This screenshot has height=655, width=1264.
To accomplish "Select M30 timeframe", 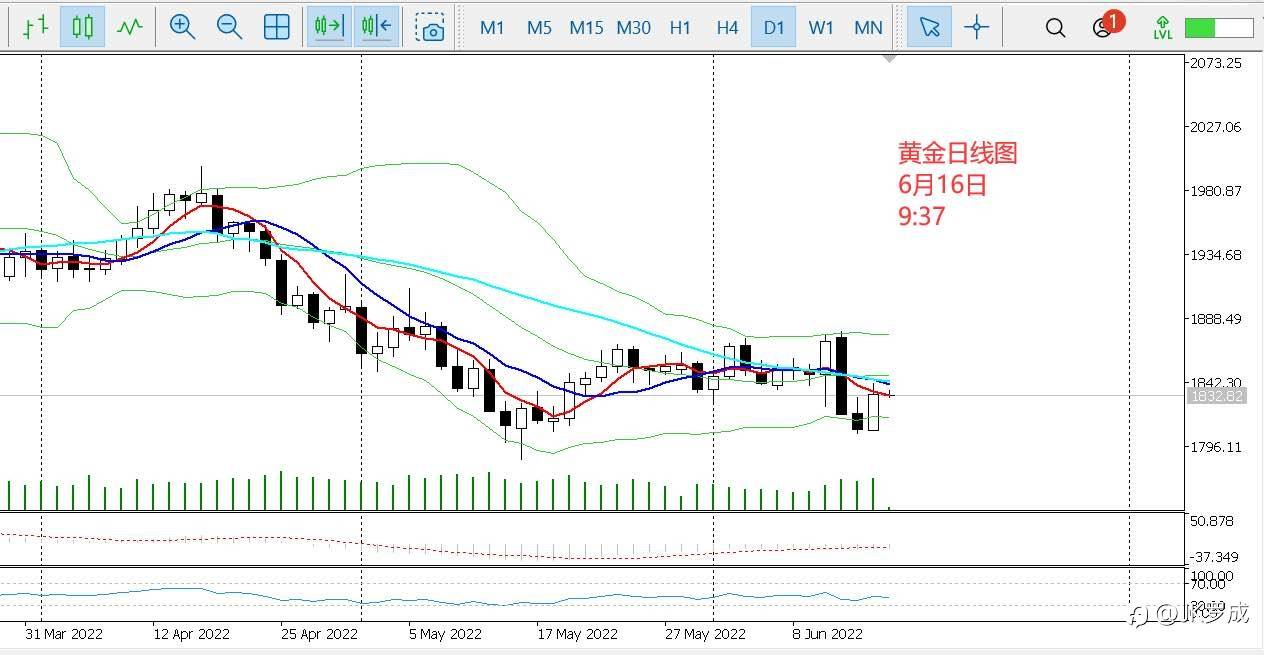I will [633, 27].
